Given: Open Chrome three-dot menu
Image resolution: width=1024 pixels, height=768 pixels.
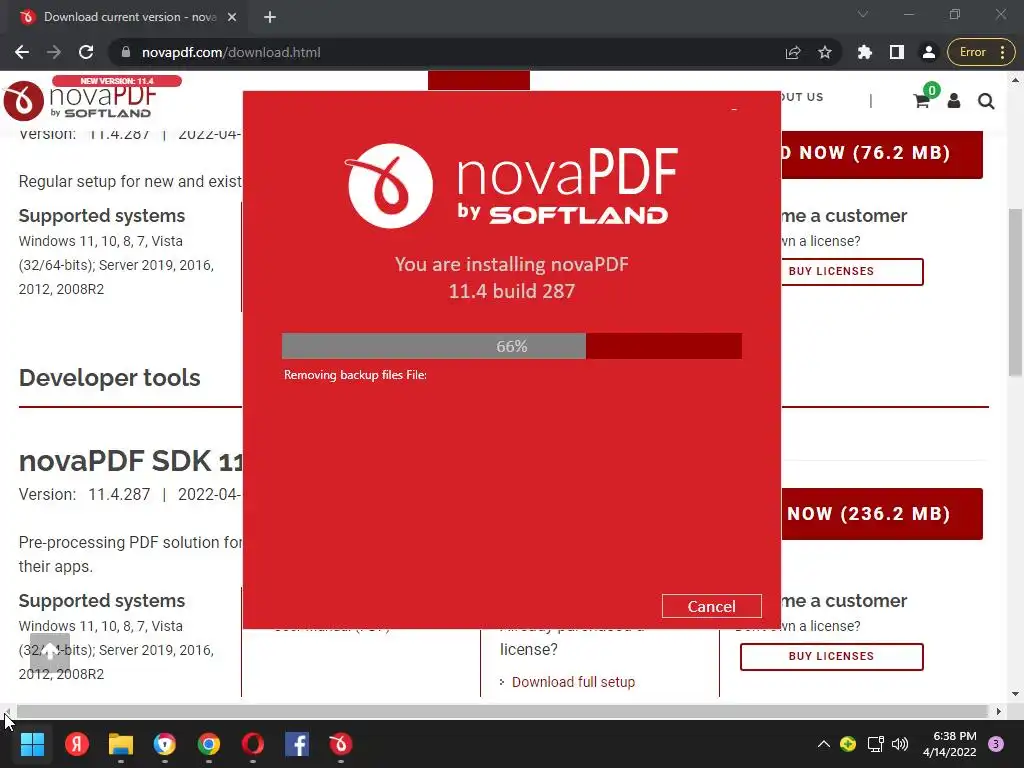Looking at the screenshot, I should 1002,52.
